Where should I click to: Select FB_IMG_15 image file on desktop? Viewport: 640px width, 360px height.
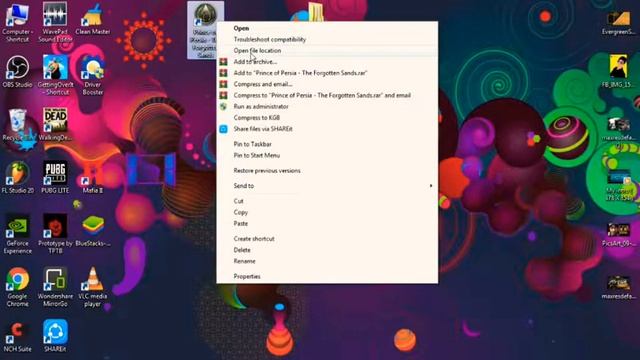(618, 72)
